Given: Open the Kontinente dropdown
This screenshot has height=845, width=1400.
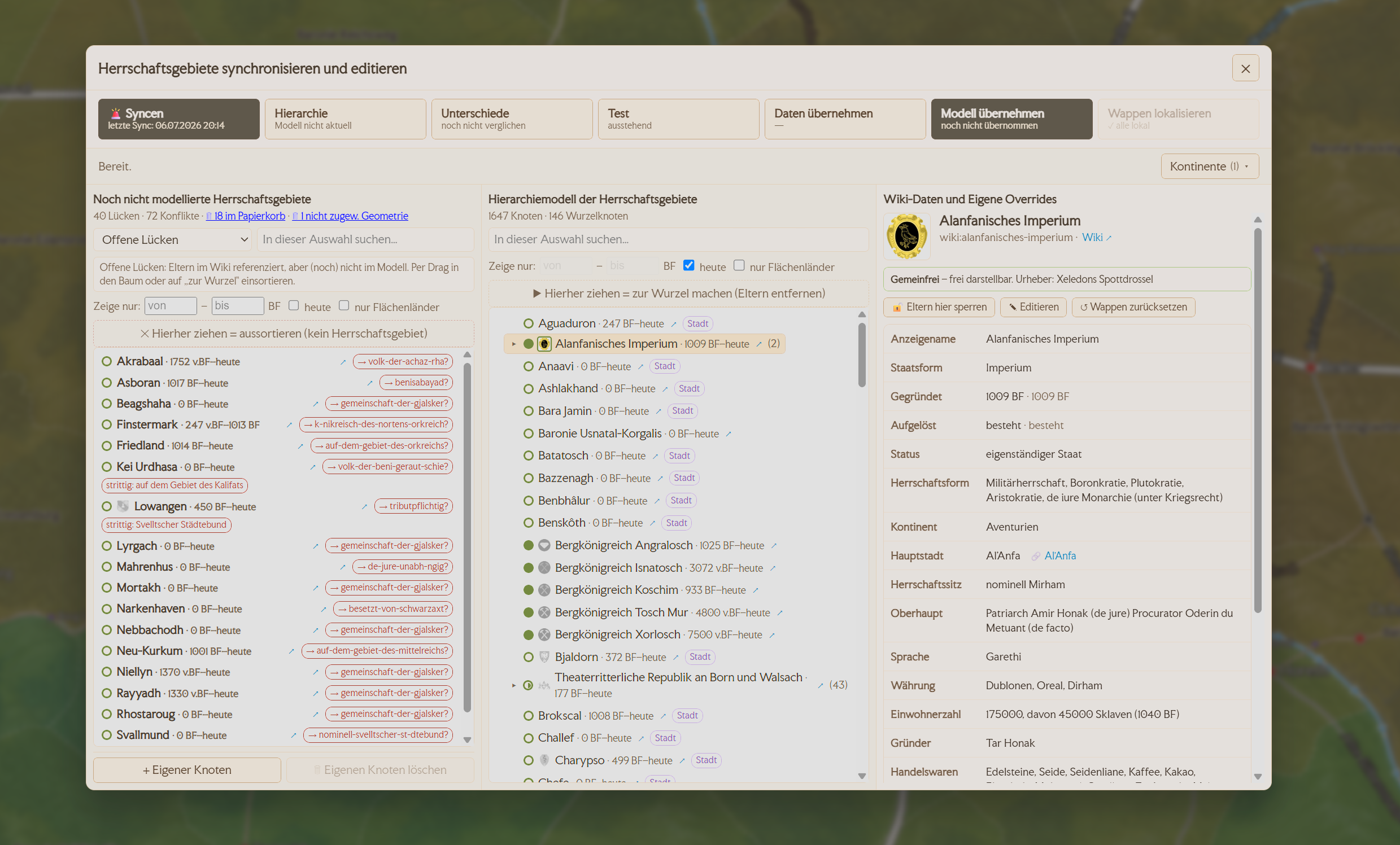Looking at the screenshot, I should coord(1210,167).
